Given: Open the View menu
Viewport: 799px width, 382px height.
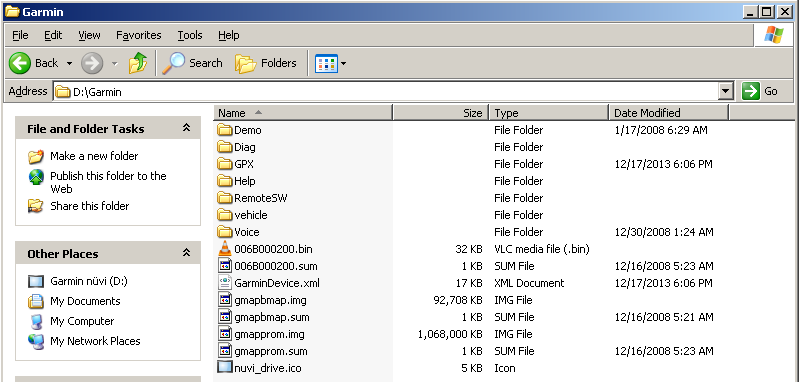Looking at the screenshot, I should [89, 35].
